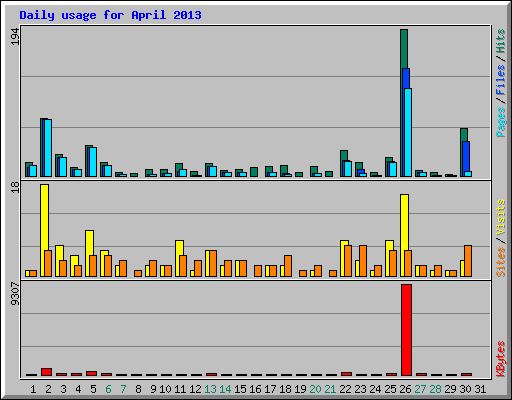Click the 18 scale label on the visits chart

click(x=15, y=187)
